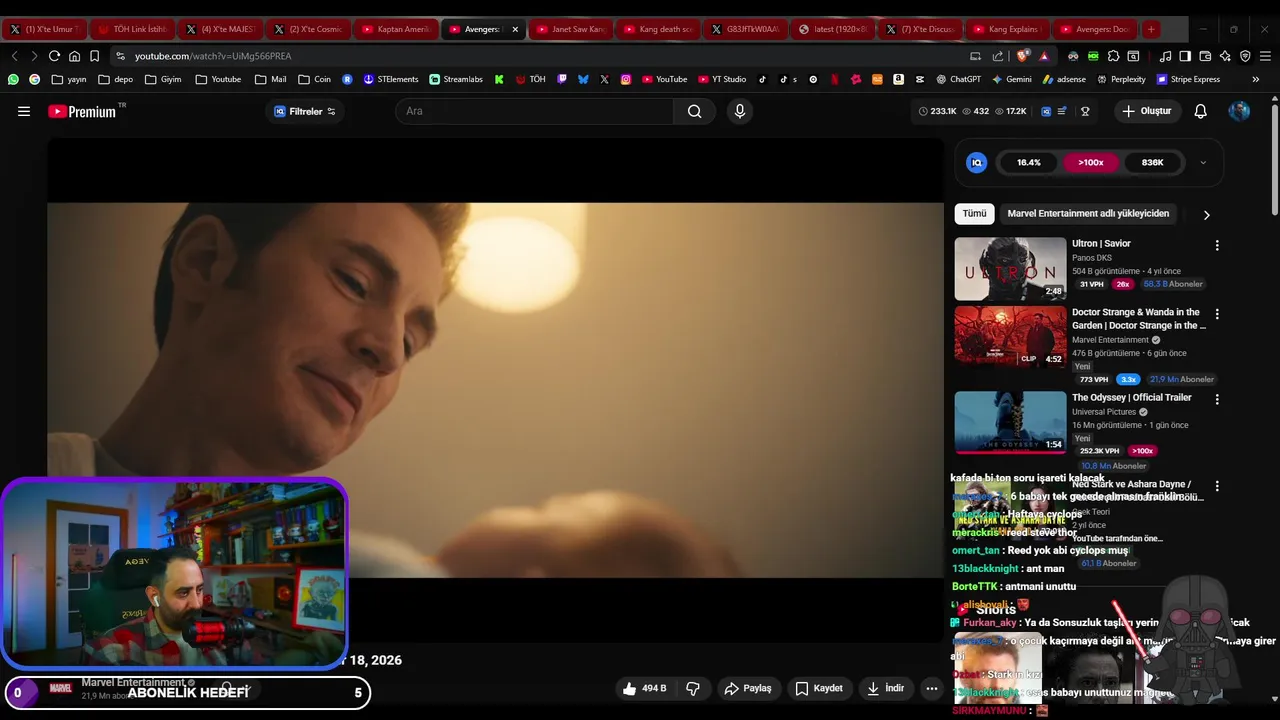Image resolution: width=1280 pixels, height=720 pixels.
Task: Click the >100x vidIQ score pill
Action: pos(1090,162)
